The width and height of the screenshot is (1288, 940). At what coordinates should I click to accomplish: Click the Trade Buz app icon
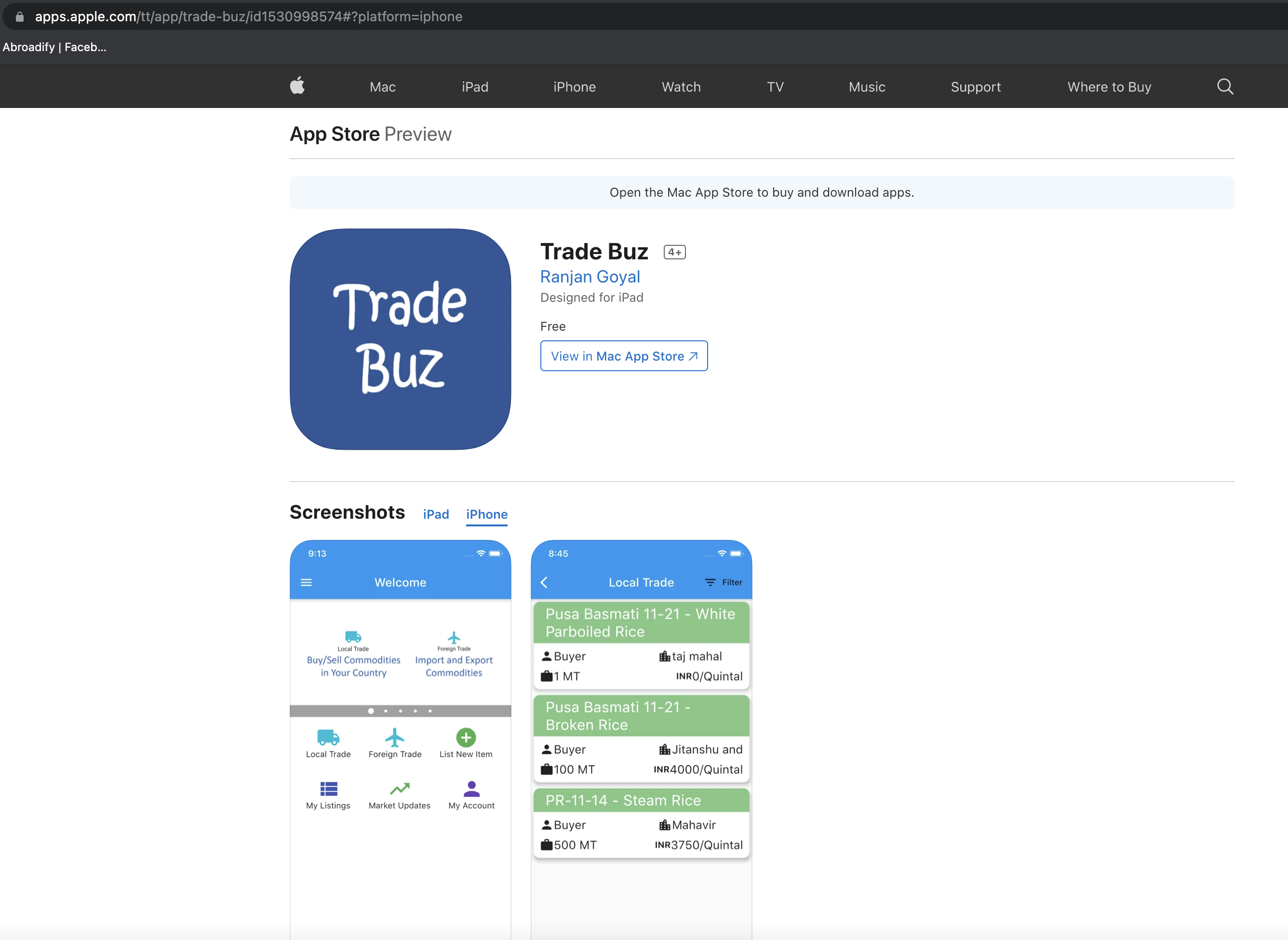(x=400, y=339)
